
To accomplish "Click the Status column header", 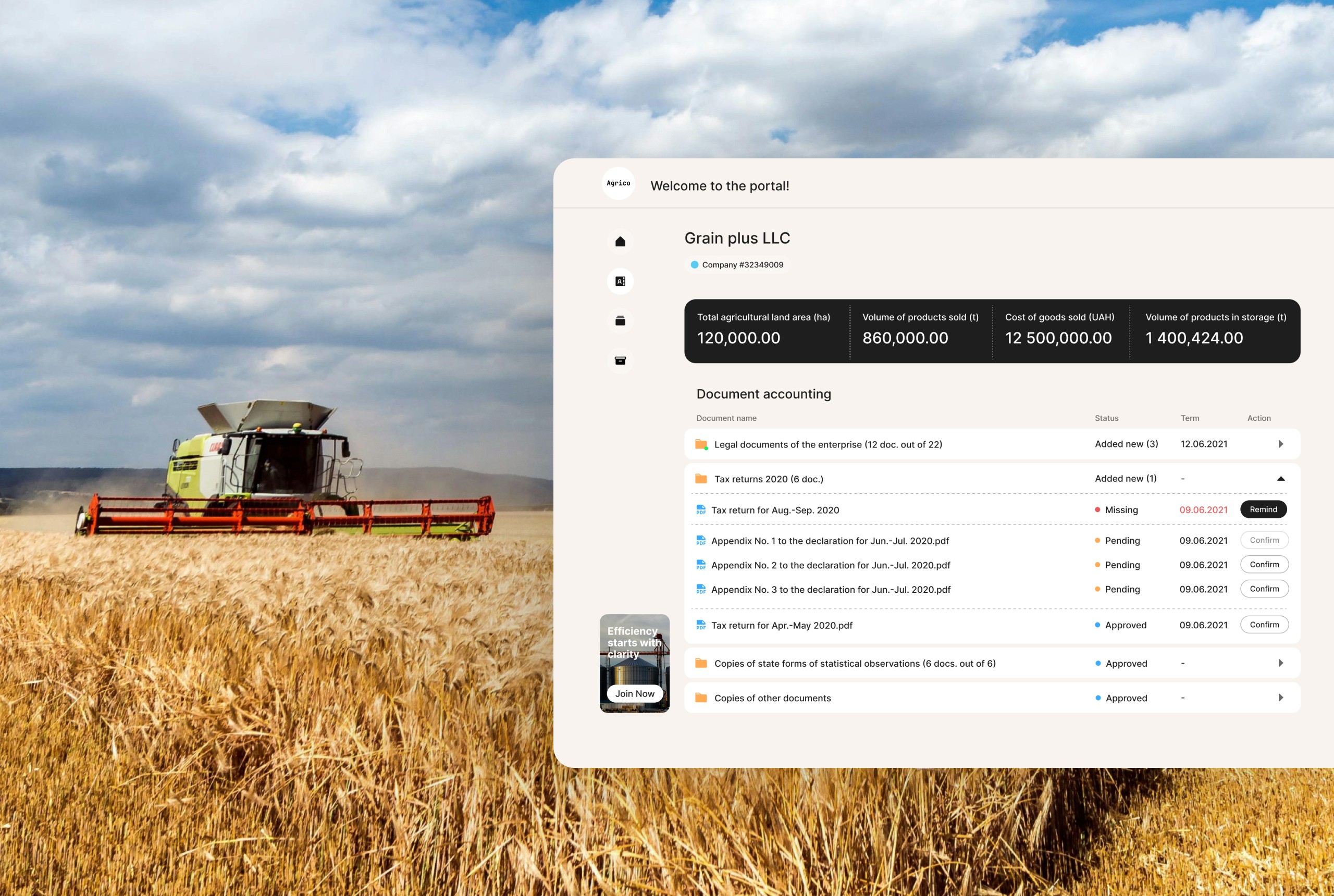I will click(x=1106, y=418).
